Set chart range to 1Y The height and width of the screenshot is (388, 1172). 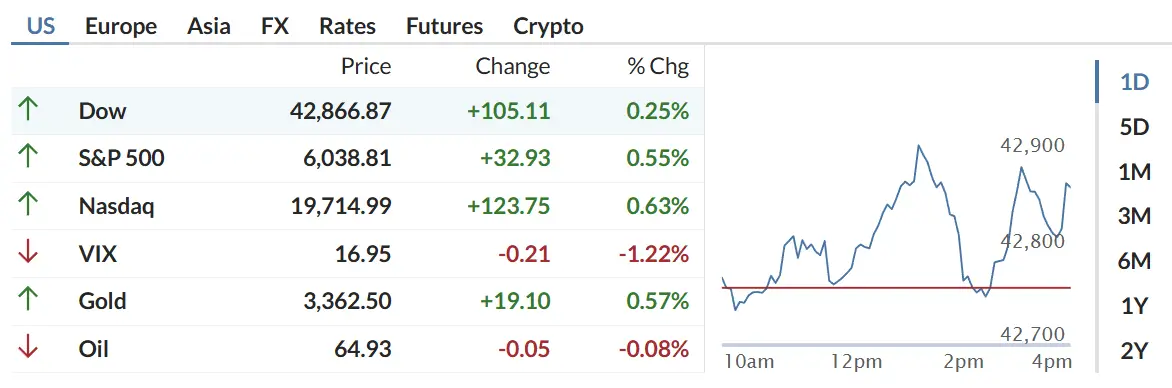1134,306
